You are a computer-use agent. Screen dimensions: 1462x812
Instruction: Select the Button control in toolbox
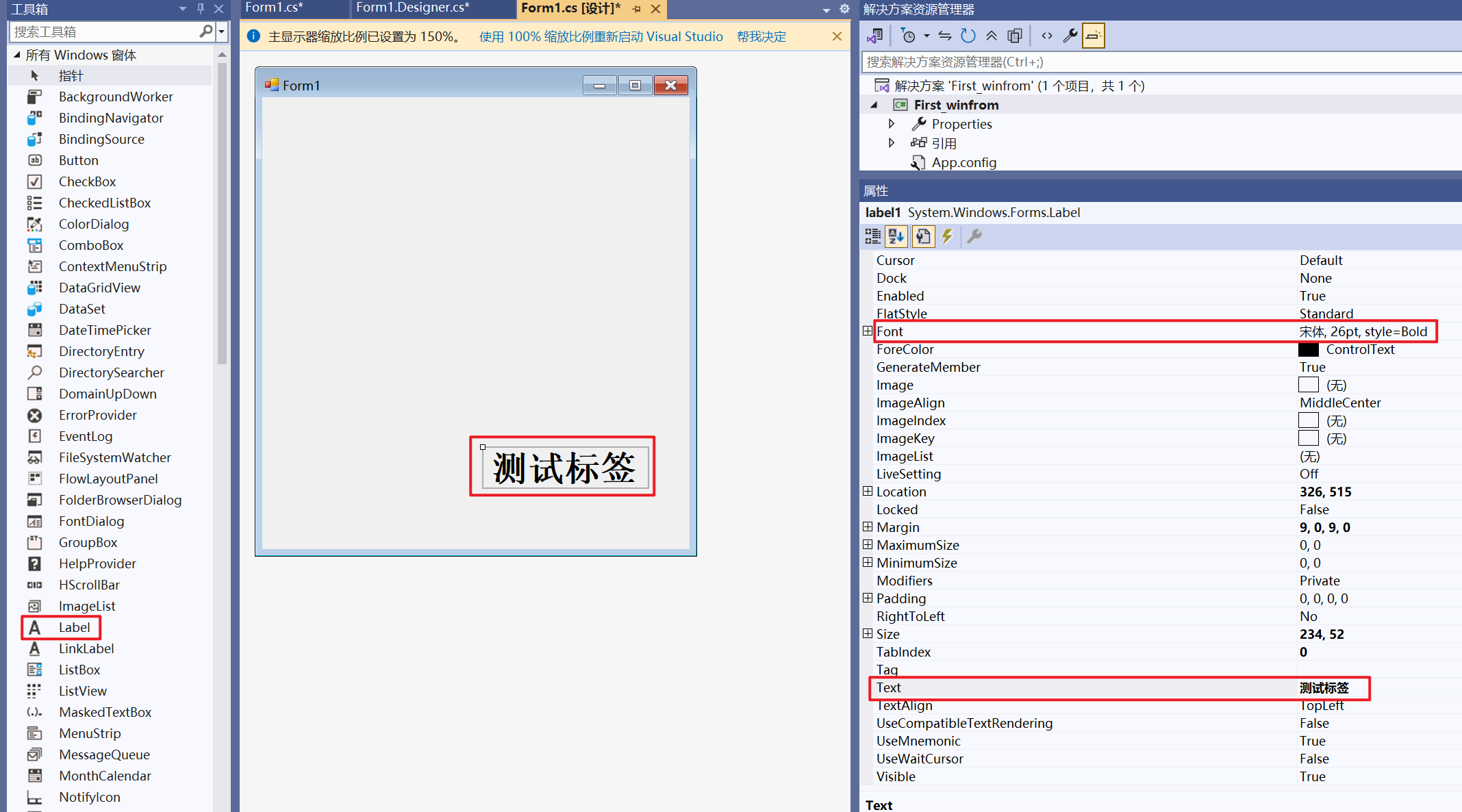(78, 160)
